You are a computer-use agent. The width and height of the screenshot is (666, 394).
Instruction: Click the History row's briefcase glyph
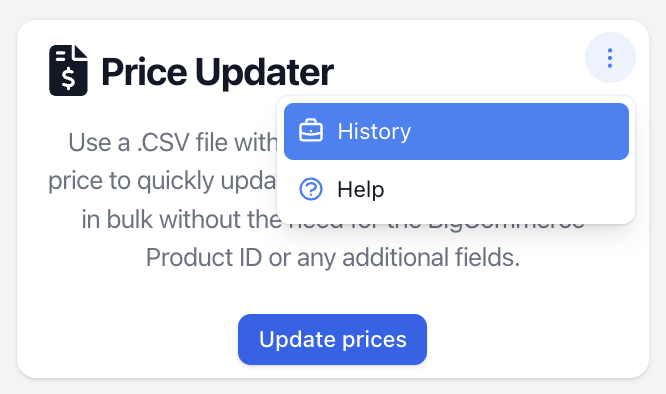[311, 131]
